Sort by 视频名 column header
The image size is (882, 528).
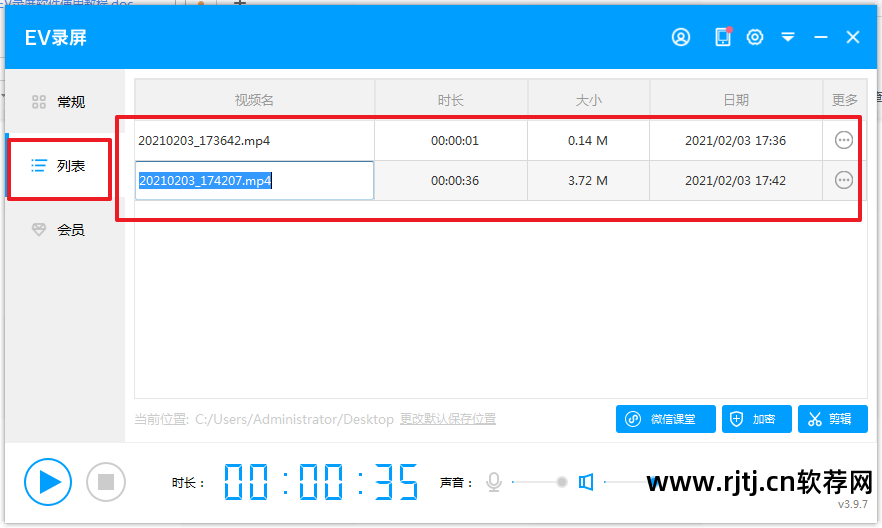(254, 100)
